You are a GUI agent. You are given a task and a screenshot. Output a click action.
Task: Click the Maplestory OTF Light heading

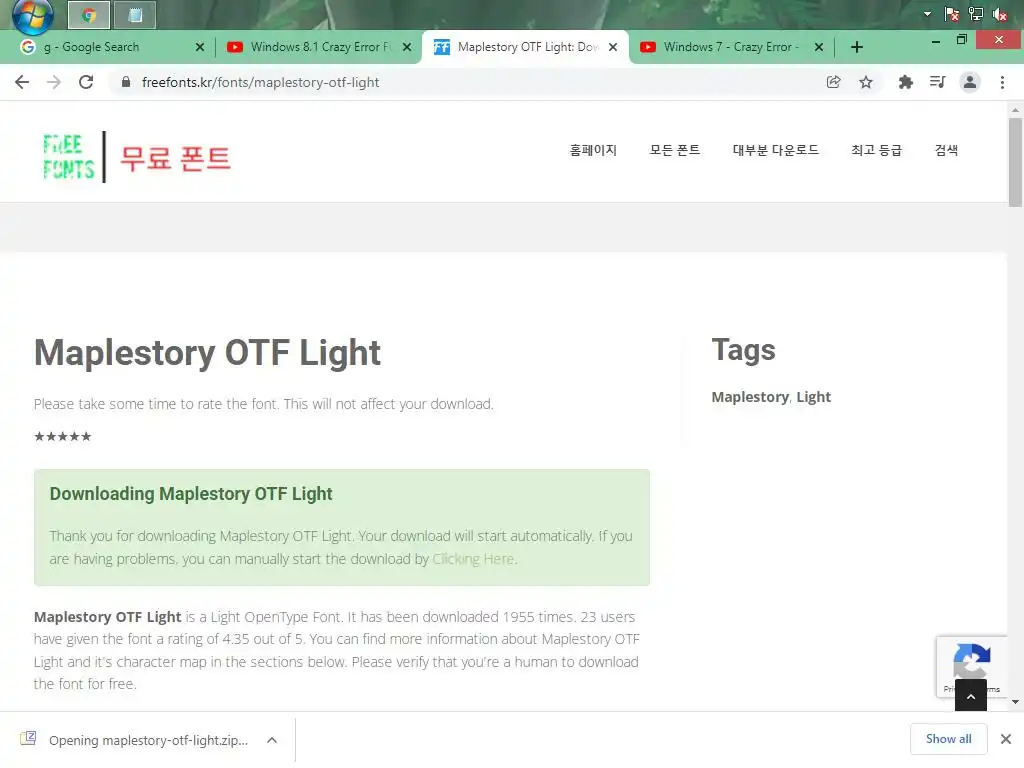(207, 353)
